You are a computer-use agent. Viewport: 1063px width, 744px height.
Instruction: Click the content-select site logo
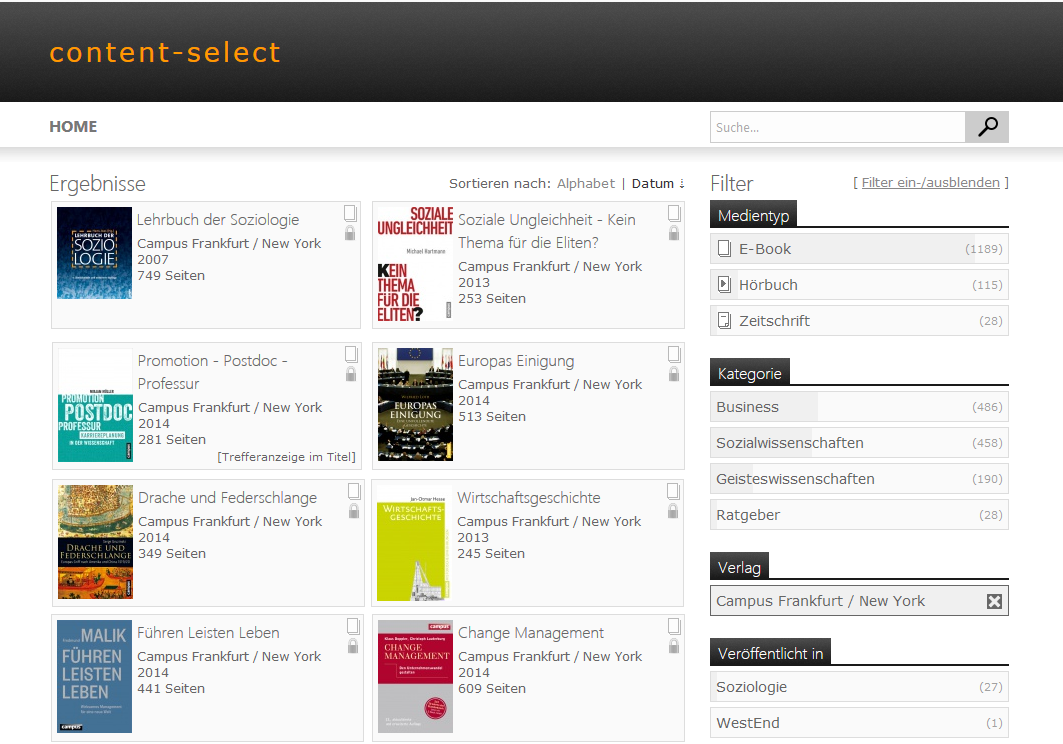coord(165,52)
